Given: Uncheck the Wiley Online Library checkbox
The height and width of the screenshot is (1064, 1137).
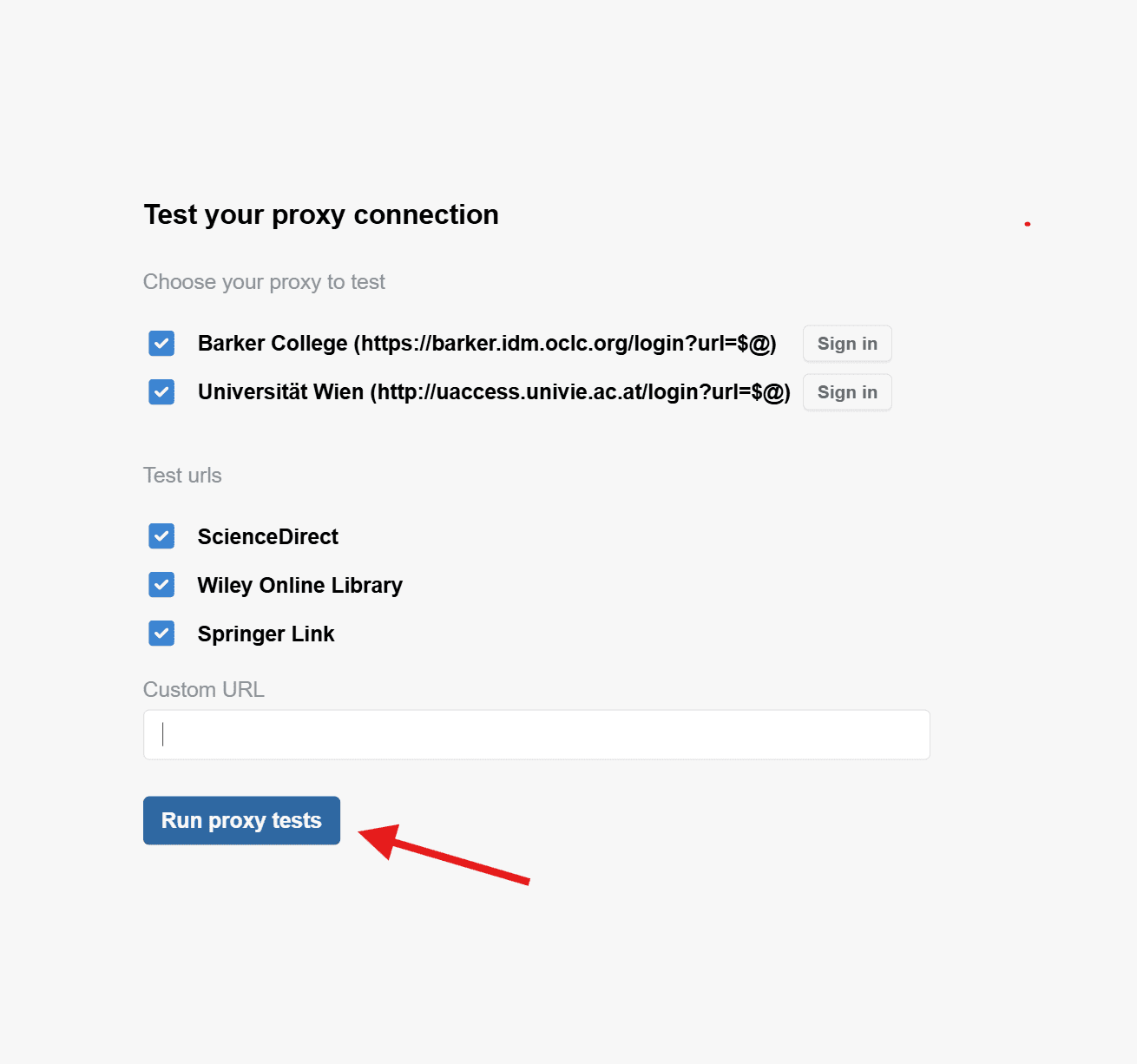Looking at the screenshot, I should click(x=161, y=585).
